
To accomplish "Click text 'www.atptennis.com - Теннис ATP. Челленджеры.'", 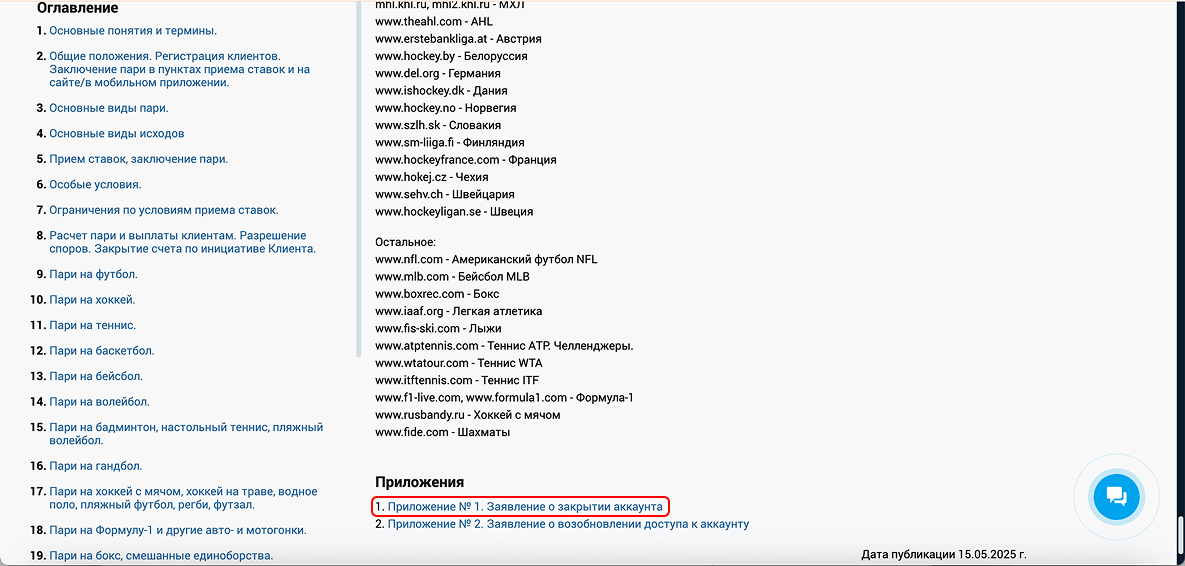I will [x=504, y=347].
